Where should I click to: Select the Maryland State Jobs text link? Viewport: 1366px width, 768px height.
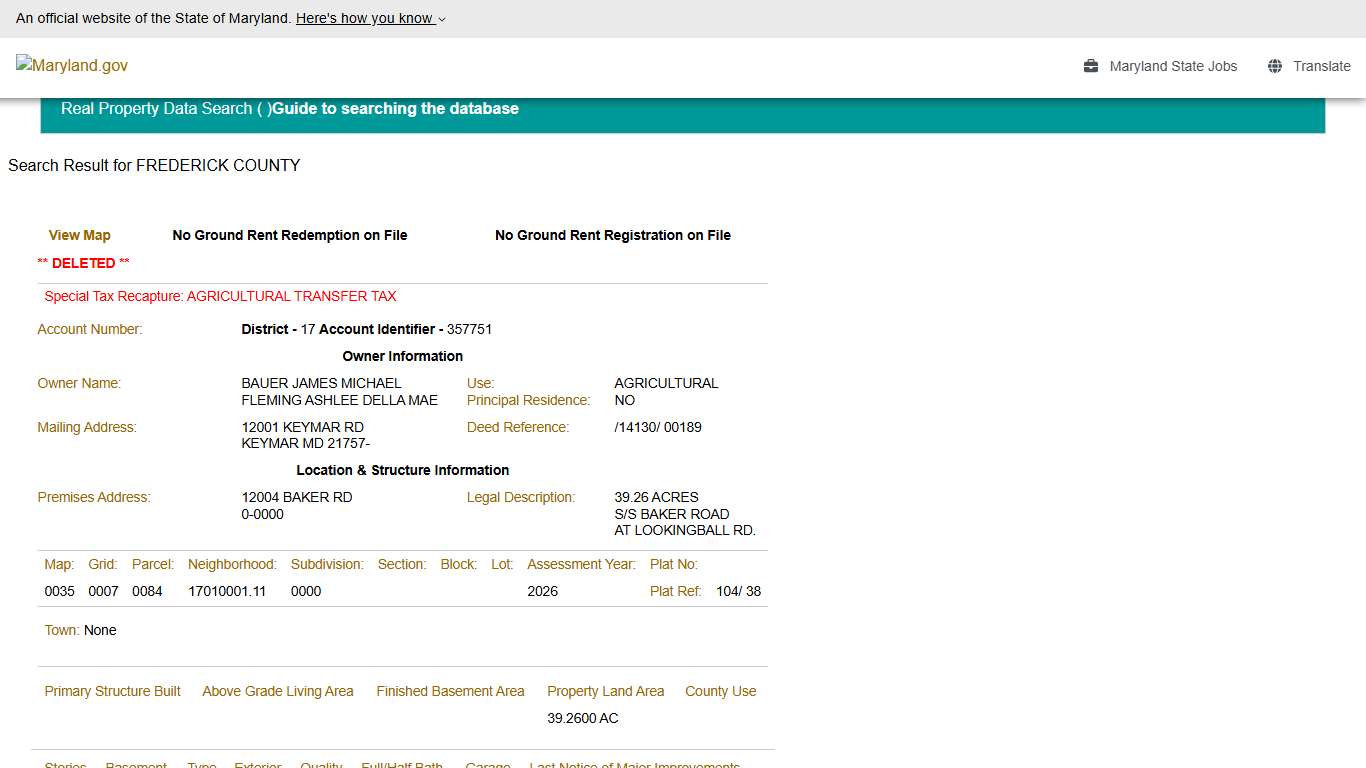tap(1173, 66)
